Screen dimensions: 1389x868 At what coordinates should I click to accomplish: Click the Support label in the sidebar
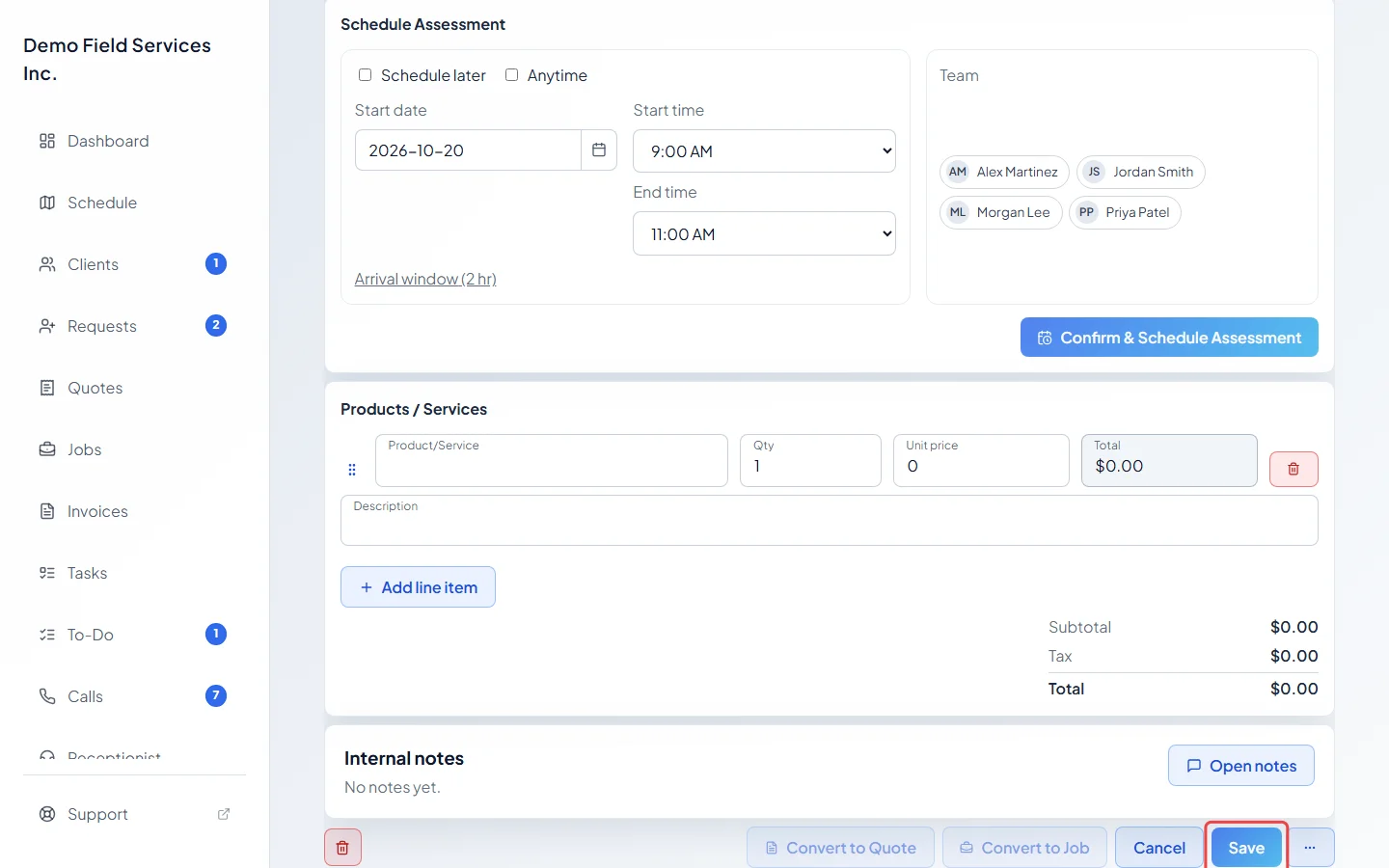coord(97,814)
